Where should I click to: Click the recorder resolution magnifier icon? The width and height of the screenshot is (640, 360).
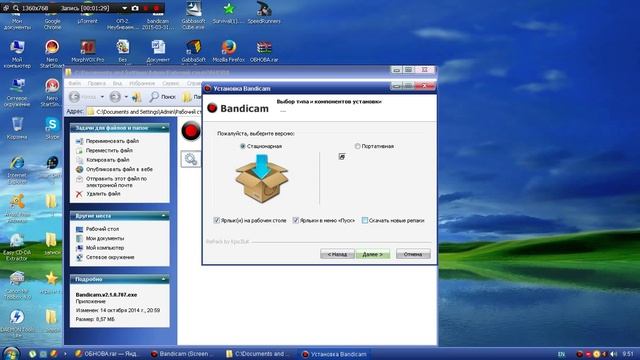(x=16, y=8)
